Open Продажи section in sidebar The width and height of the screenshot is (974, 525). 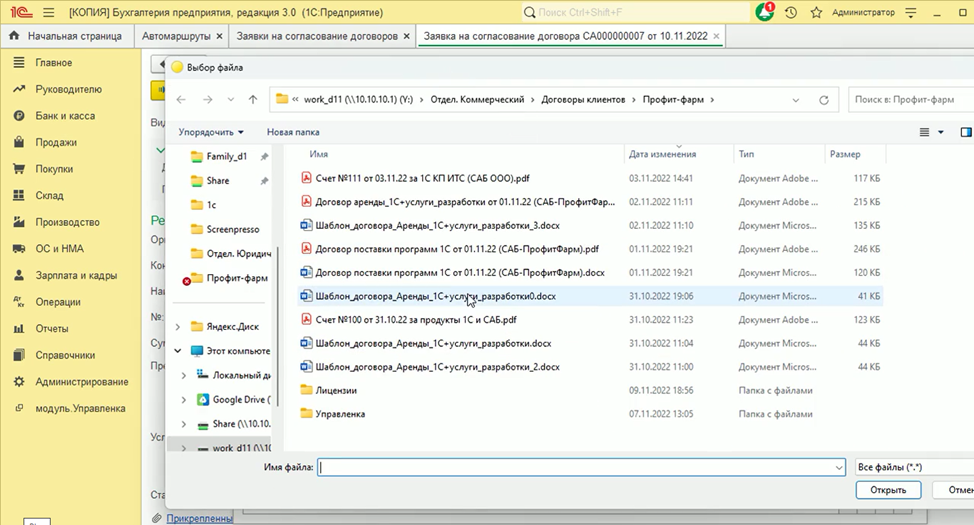pos(56,142)
